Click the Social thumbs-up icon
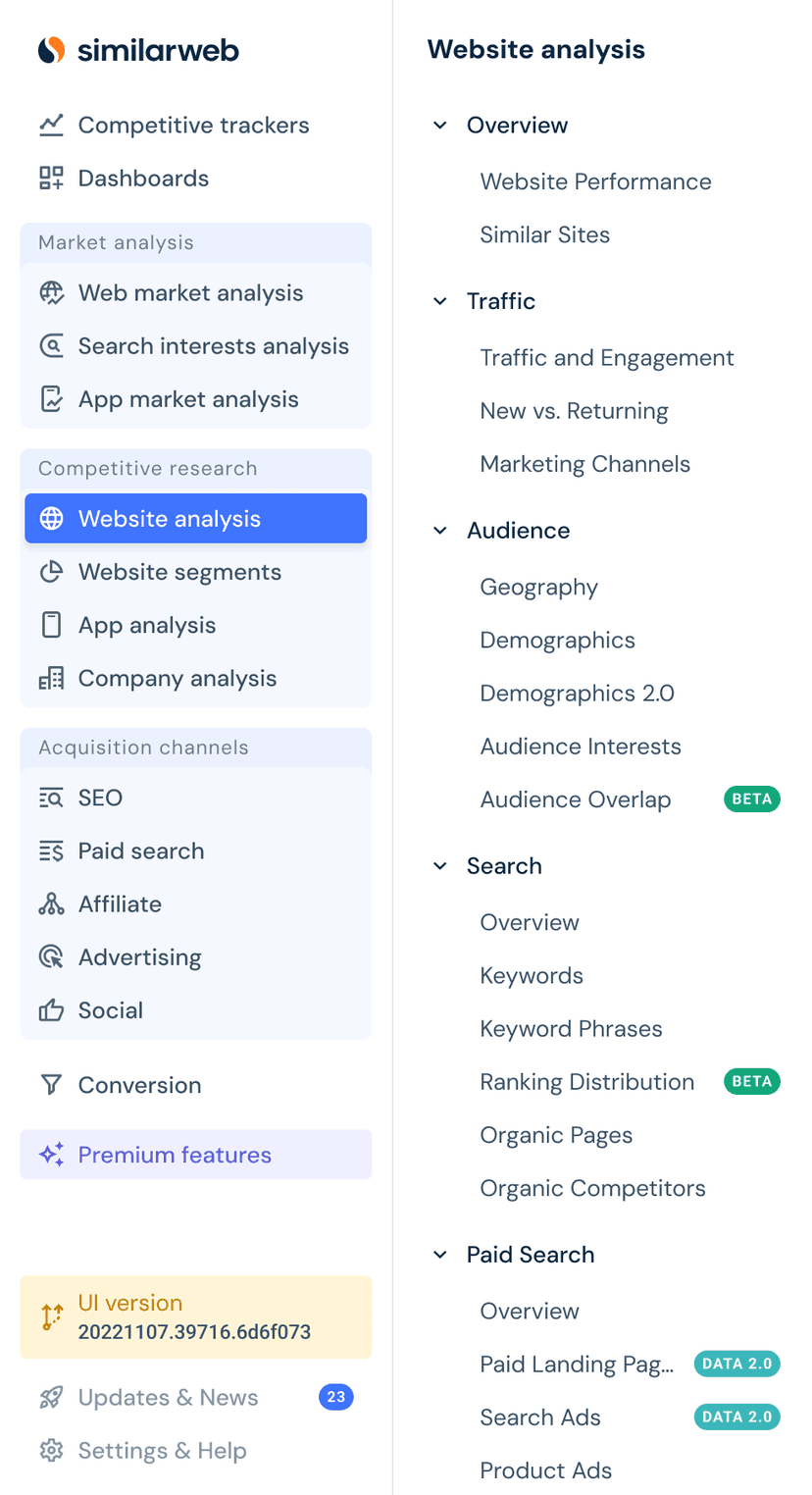The height and width of the screenshot is (1495, 812). 51,1009
